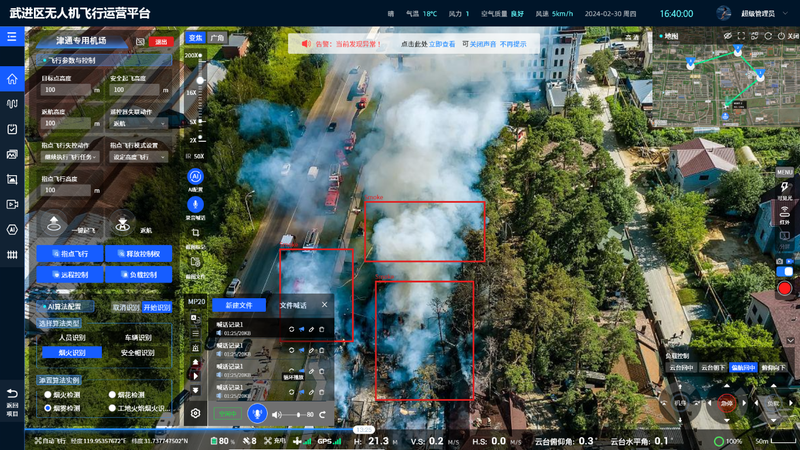Click the 远程控制 button
This screenshot has height=450, width=800.
click(70, 274)
